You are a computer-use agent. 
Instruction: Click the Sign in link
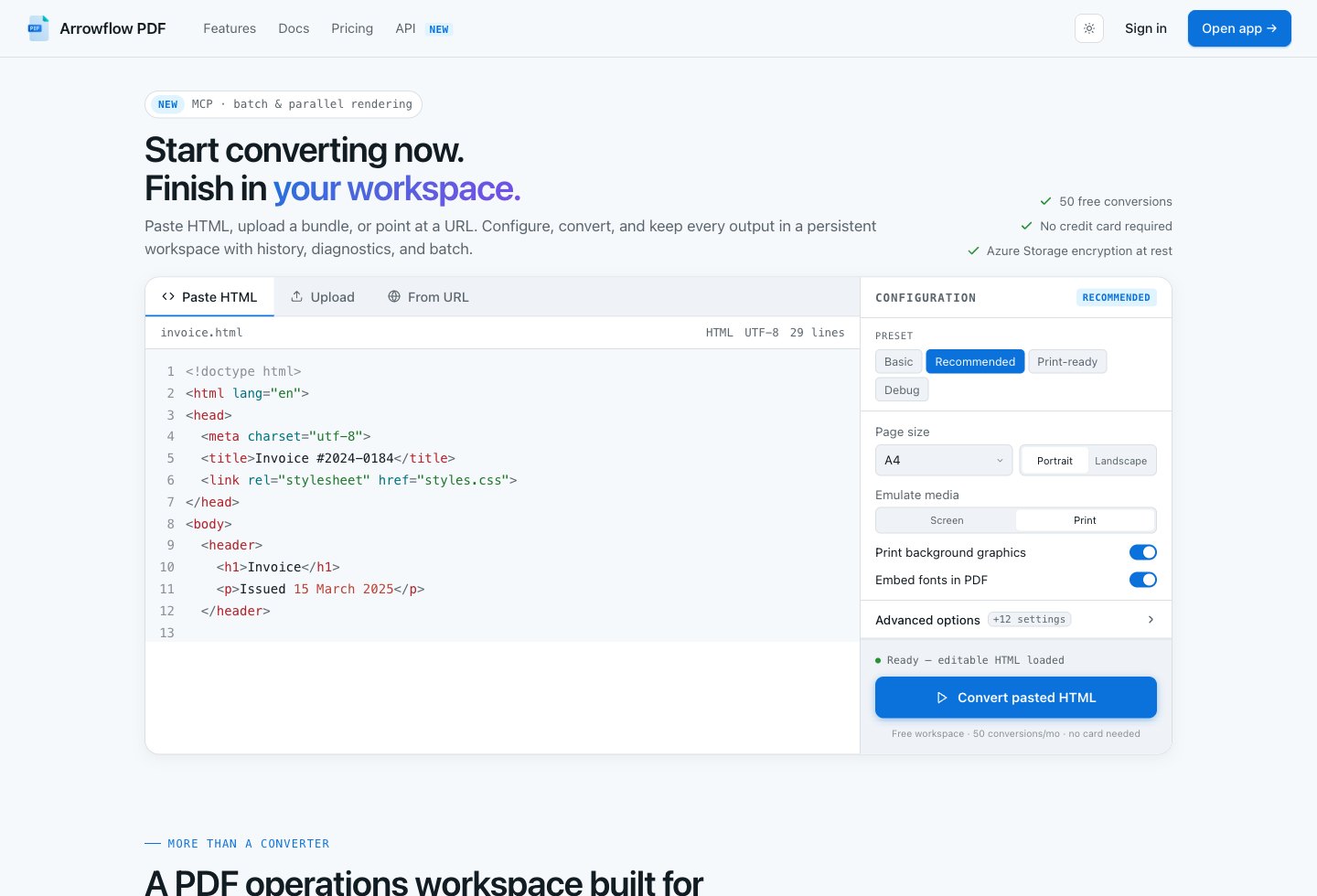pos(1146,28)
